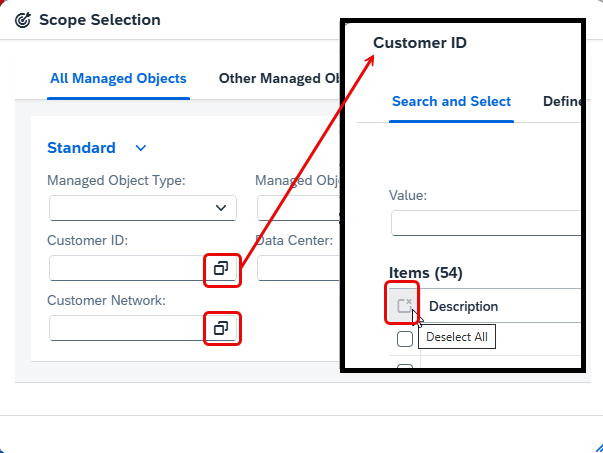The width and height of the screenshot is (603, 453).
Task: Click the Standard variant title
Action: pyautogui.click(x=81, y=148)
